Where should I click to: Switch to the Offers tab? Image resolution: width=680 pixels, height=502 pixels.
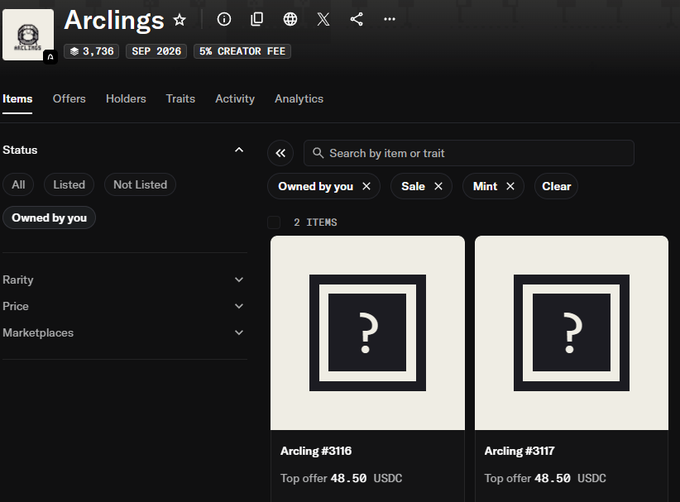69,99
